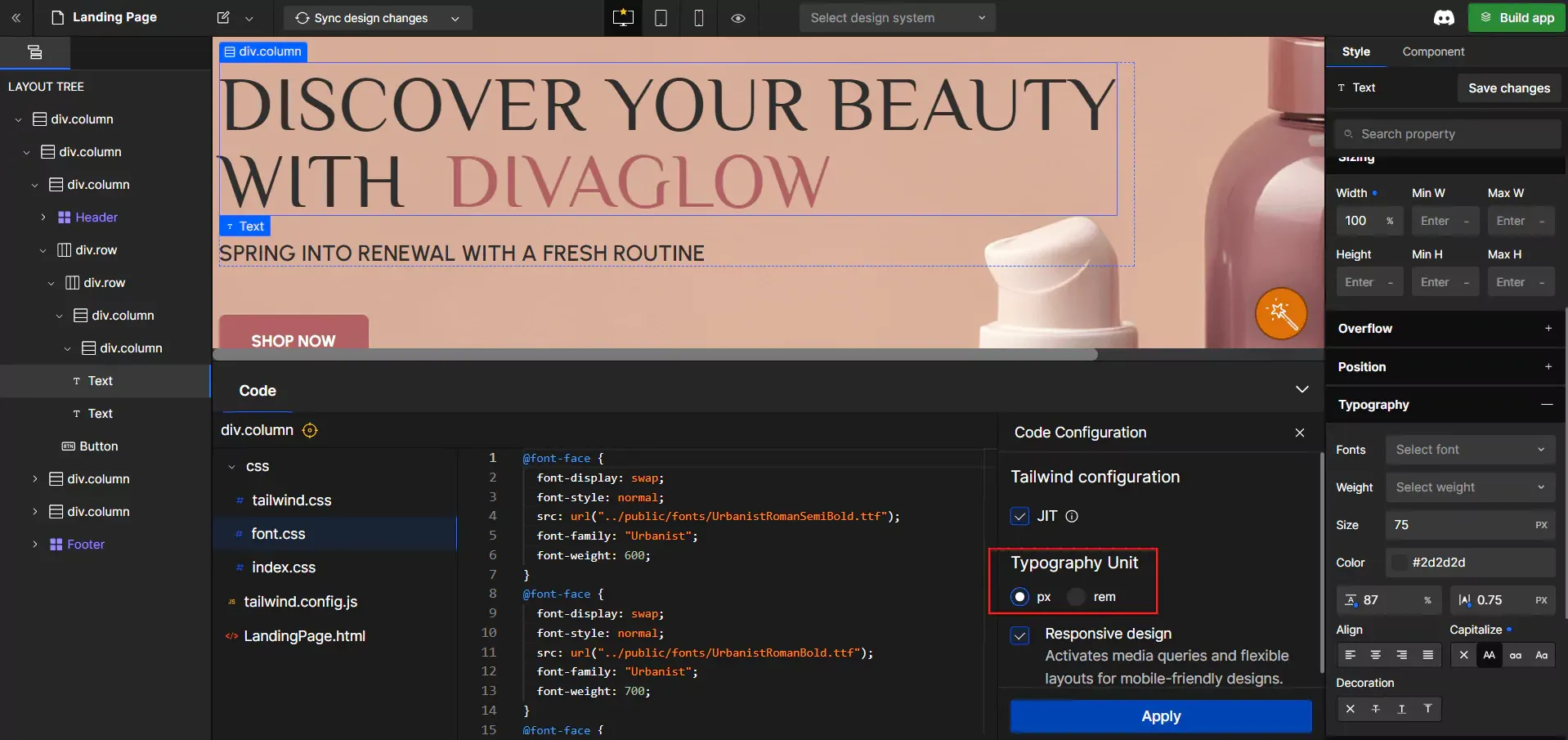
Task: Expand the Header tree node
Action: 43,217
